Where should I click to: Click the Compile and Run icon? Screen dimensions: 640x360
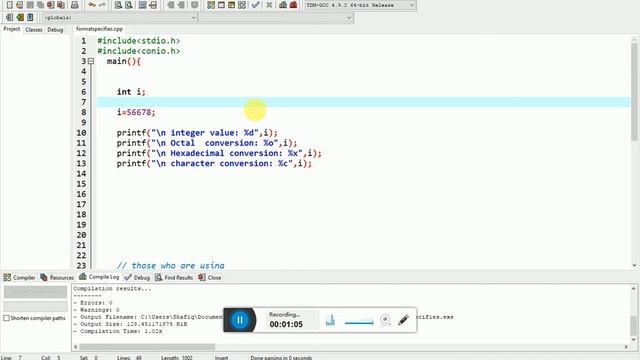[231, 5]
